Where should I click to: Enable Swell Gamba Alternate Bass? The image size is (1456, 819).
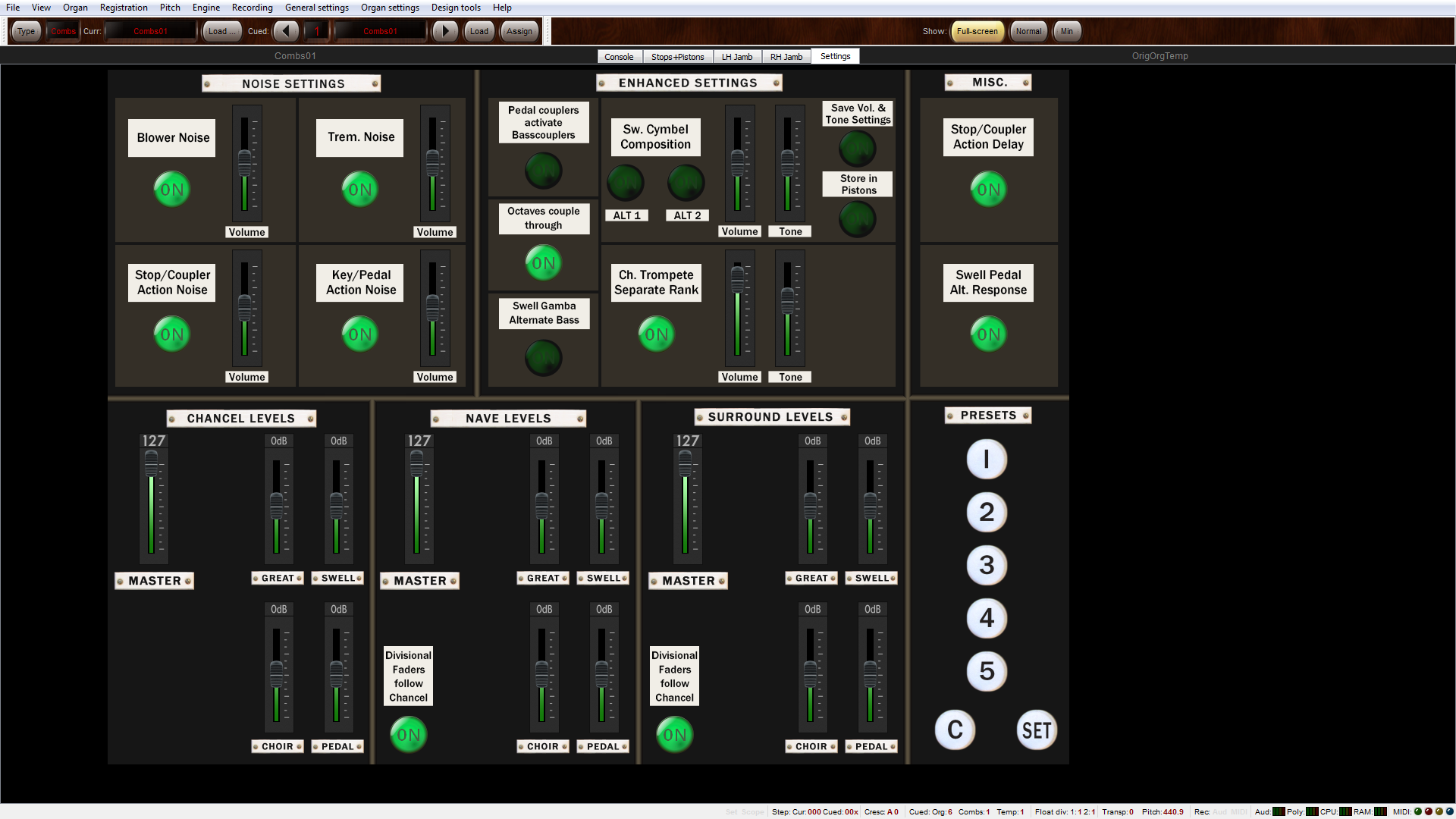(x=543, y=358)
